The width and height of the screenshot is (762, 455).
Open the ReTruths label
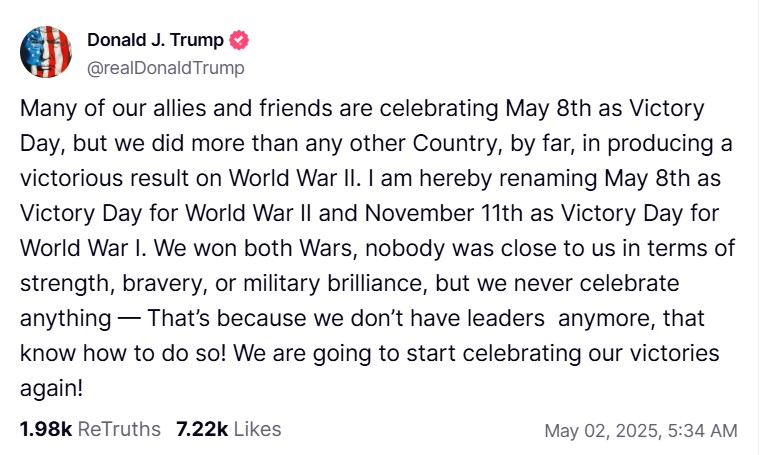point(119,429)
